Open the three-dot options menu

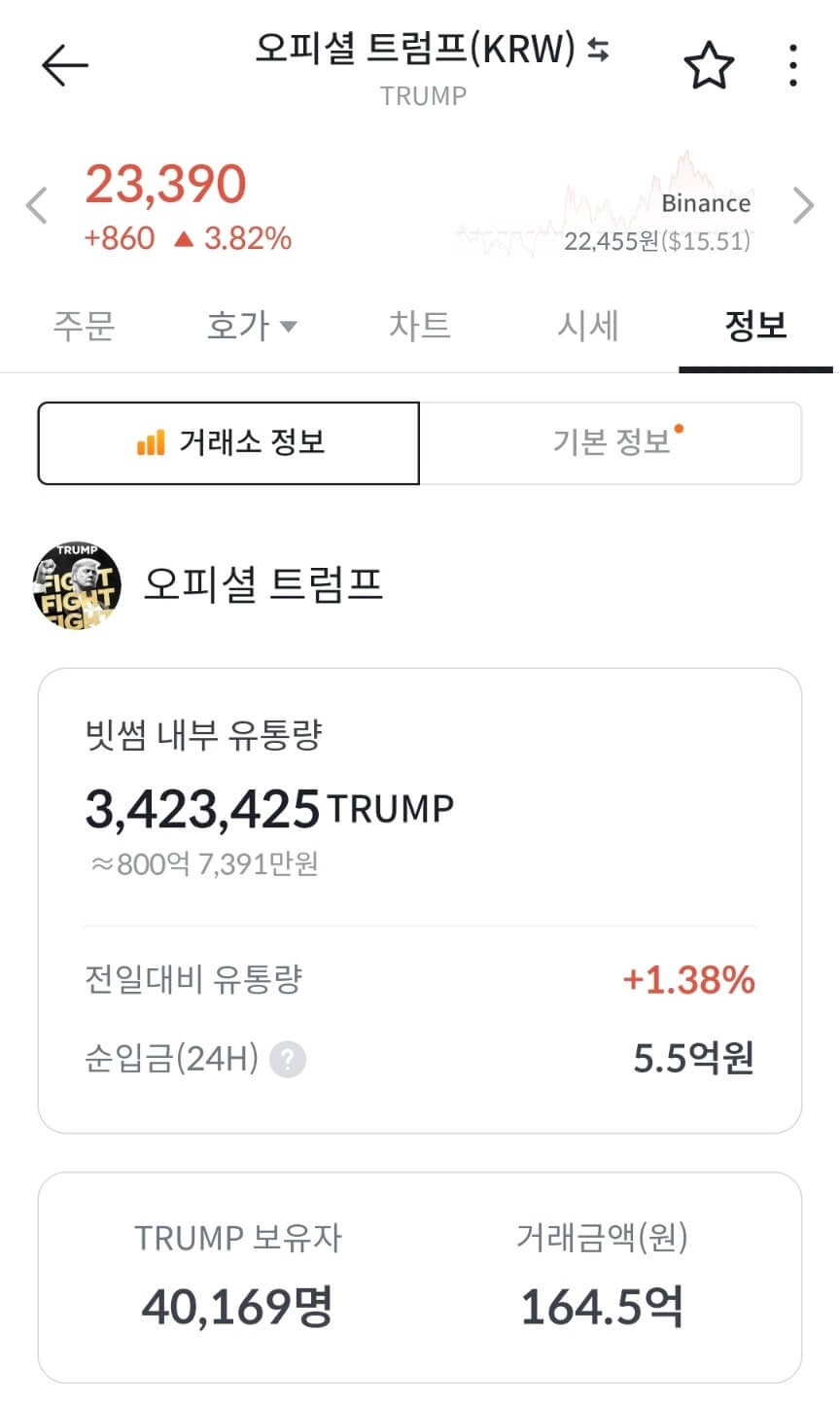(793, 65)
